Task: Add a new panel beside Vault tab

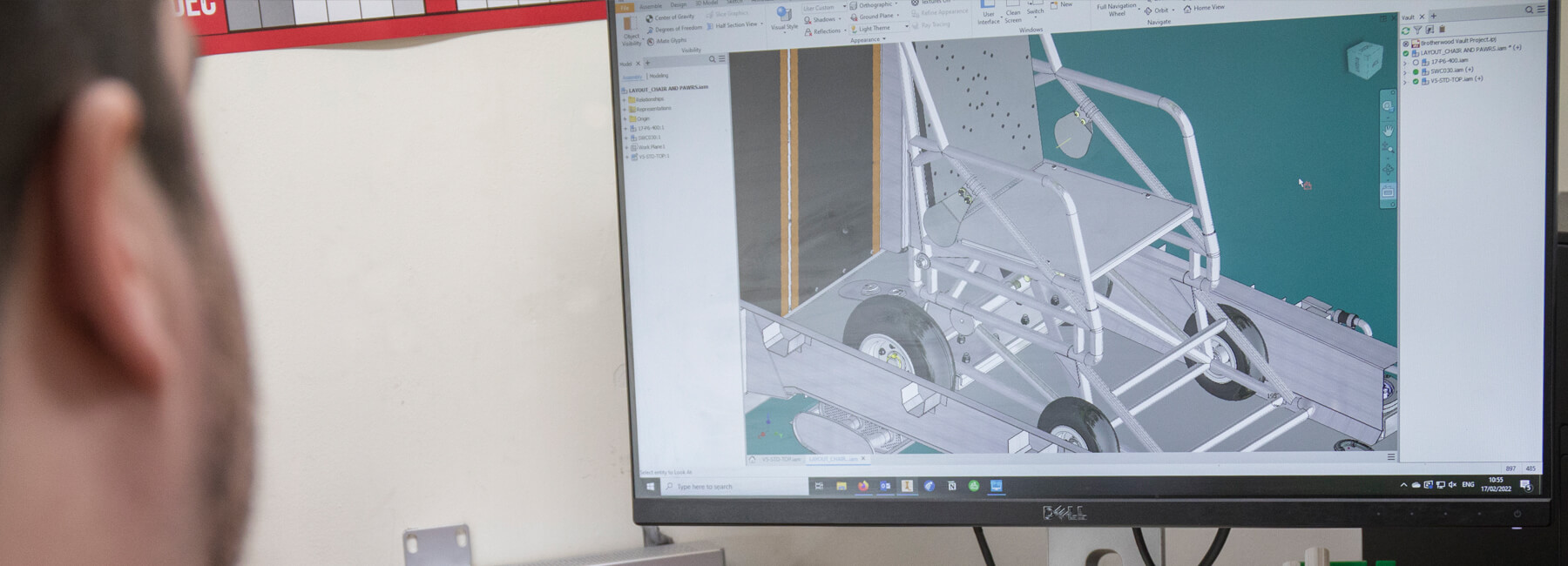Action: click(x=1434, y=16)
